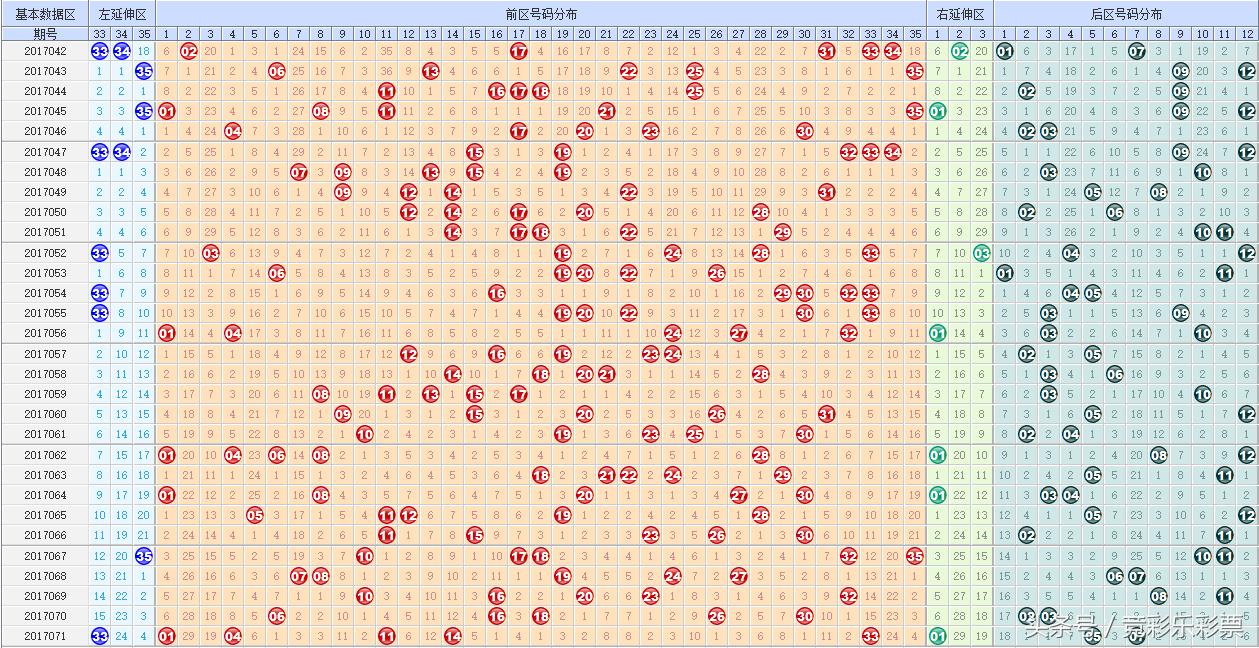Select red ball 07 in row 2017048
1259x648 pixels.
[299, 172]
